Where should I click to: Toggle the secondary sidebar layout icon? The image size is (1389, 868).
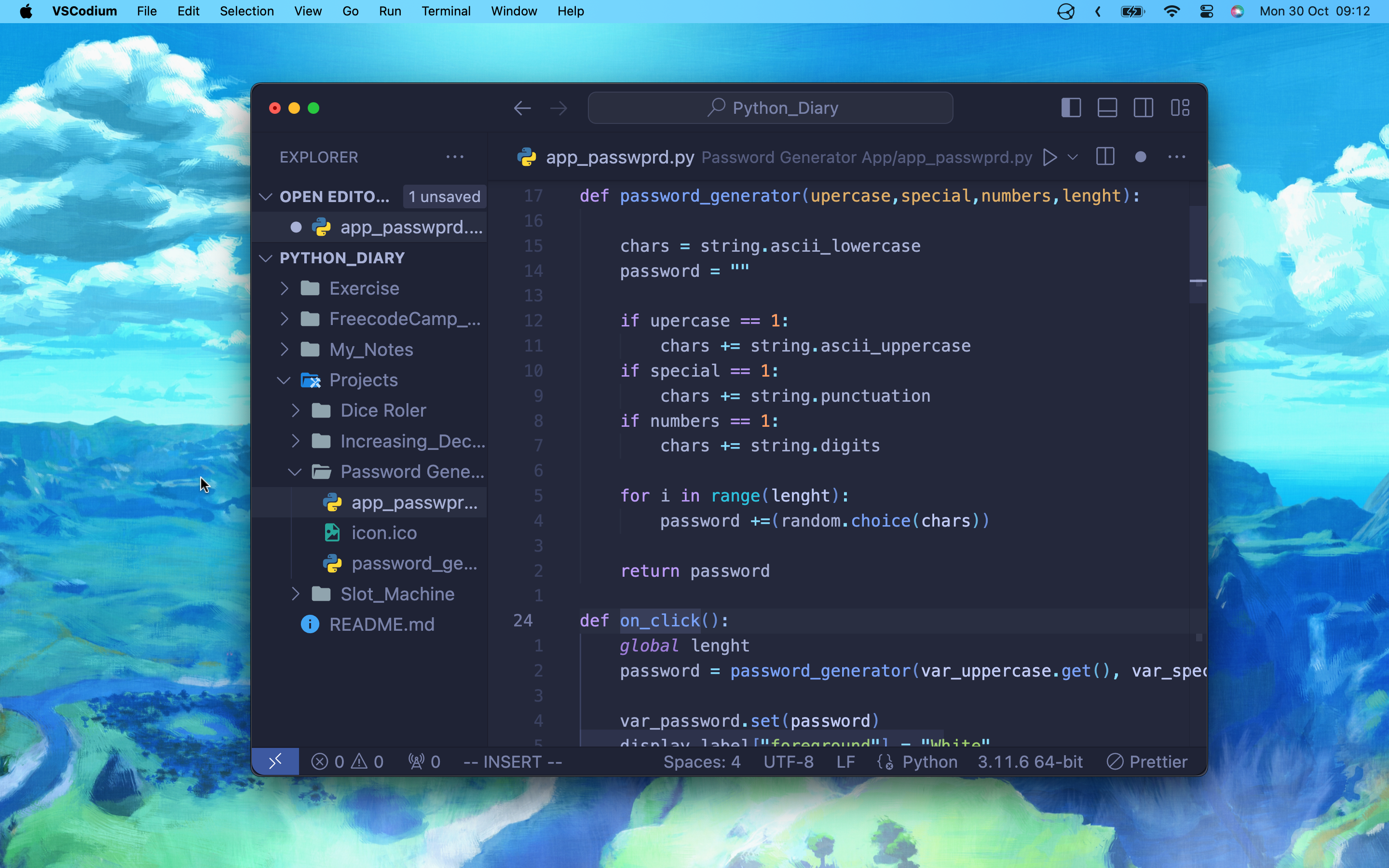click(x=1144, y=108)
